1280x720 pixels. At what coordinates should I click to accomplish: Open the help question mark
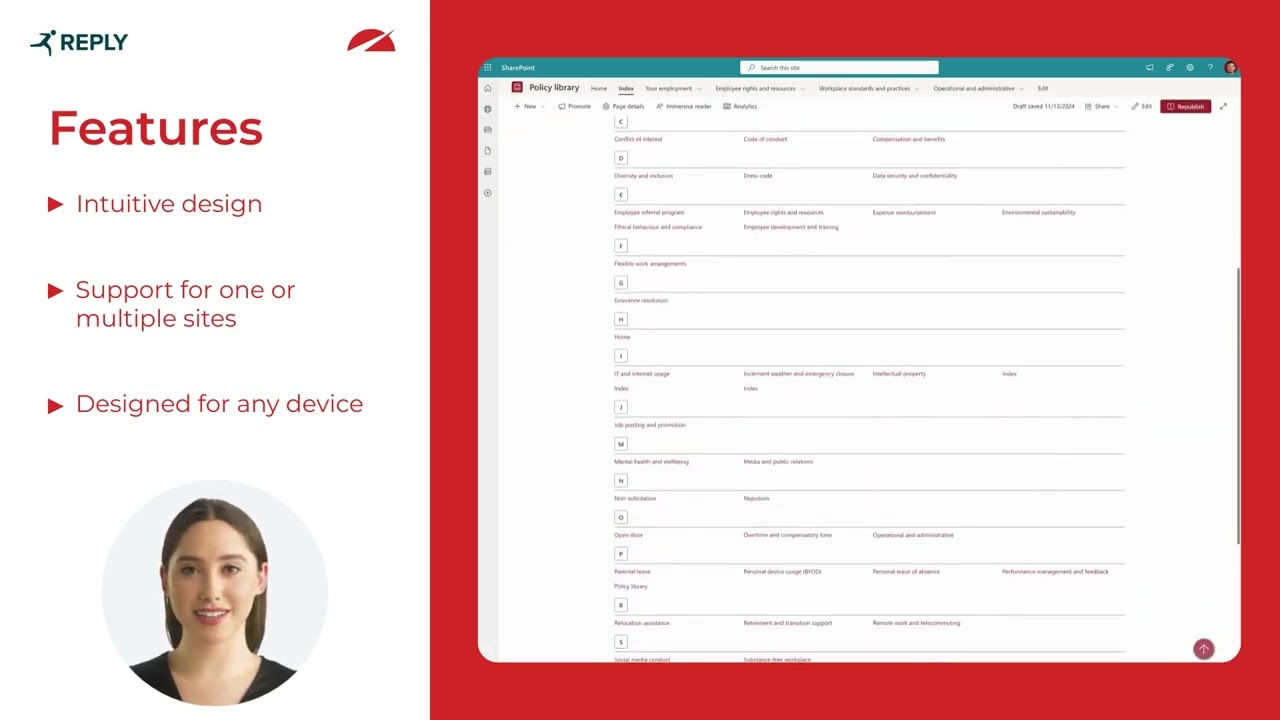tap(1210, 68)
